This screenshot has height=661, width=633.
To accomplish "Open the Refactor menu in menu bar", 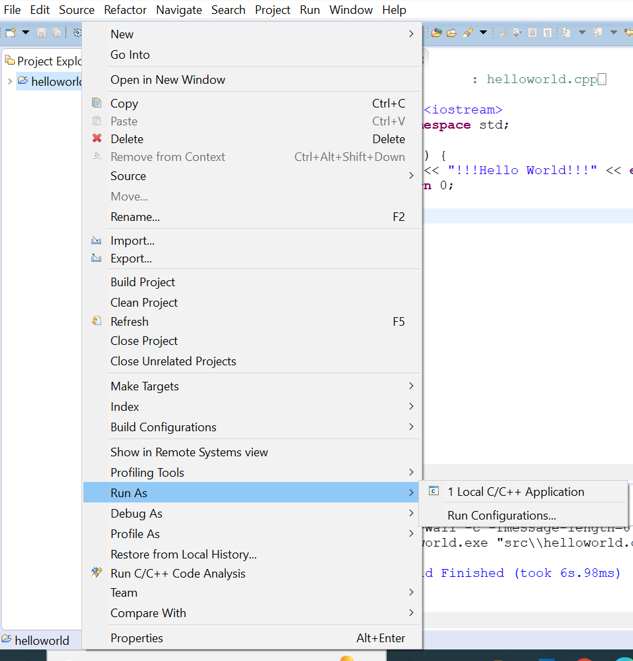I will coord(125,10).
